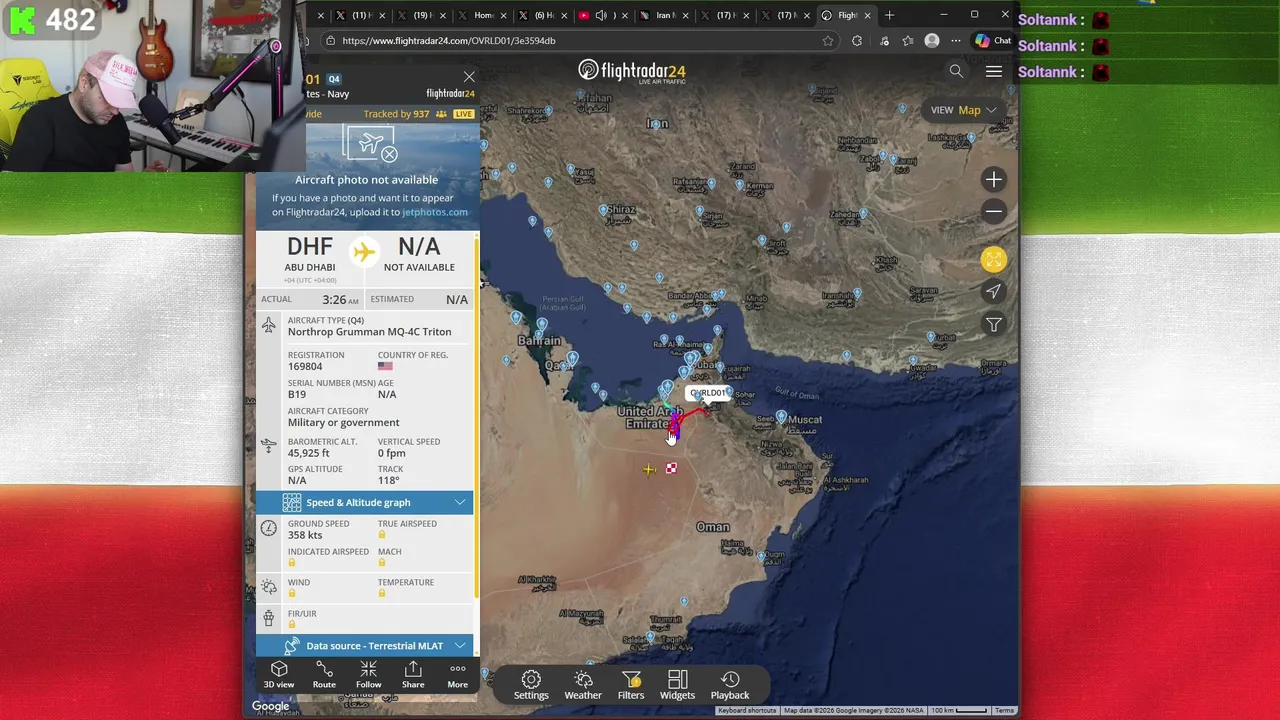Switch to the Iran news browser tab
This screenshot has height=720, width=1280.
(664, 15)
